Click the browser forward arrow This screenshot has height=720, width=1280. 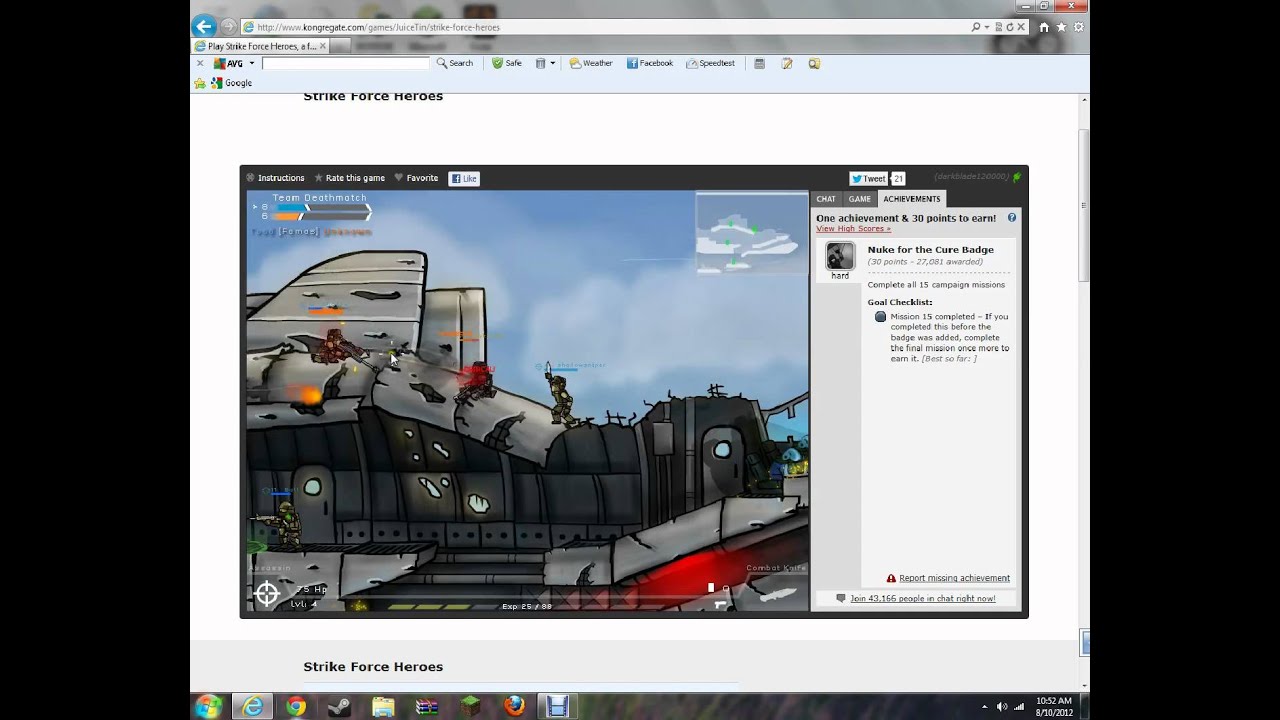pyautogui.click(x=229, y=27)
